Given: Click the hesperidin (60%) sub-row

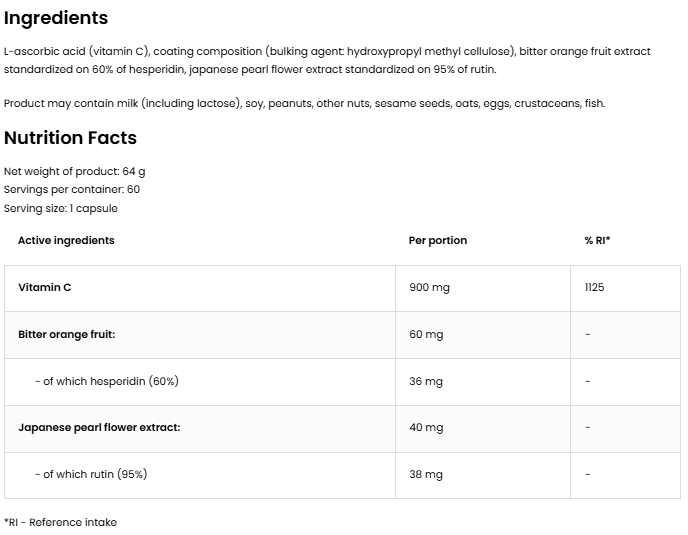Looking at the screenshot, I should coord(106,381).
